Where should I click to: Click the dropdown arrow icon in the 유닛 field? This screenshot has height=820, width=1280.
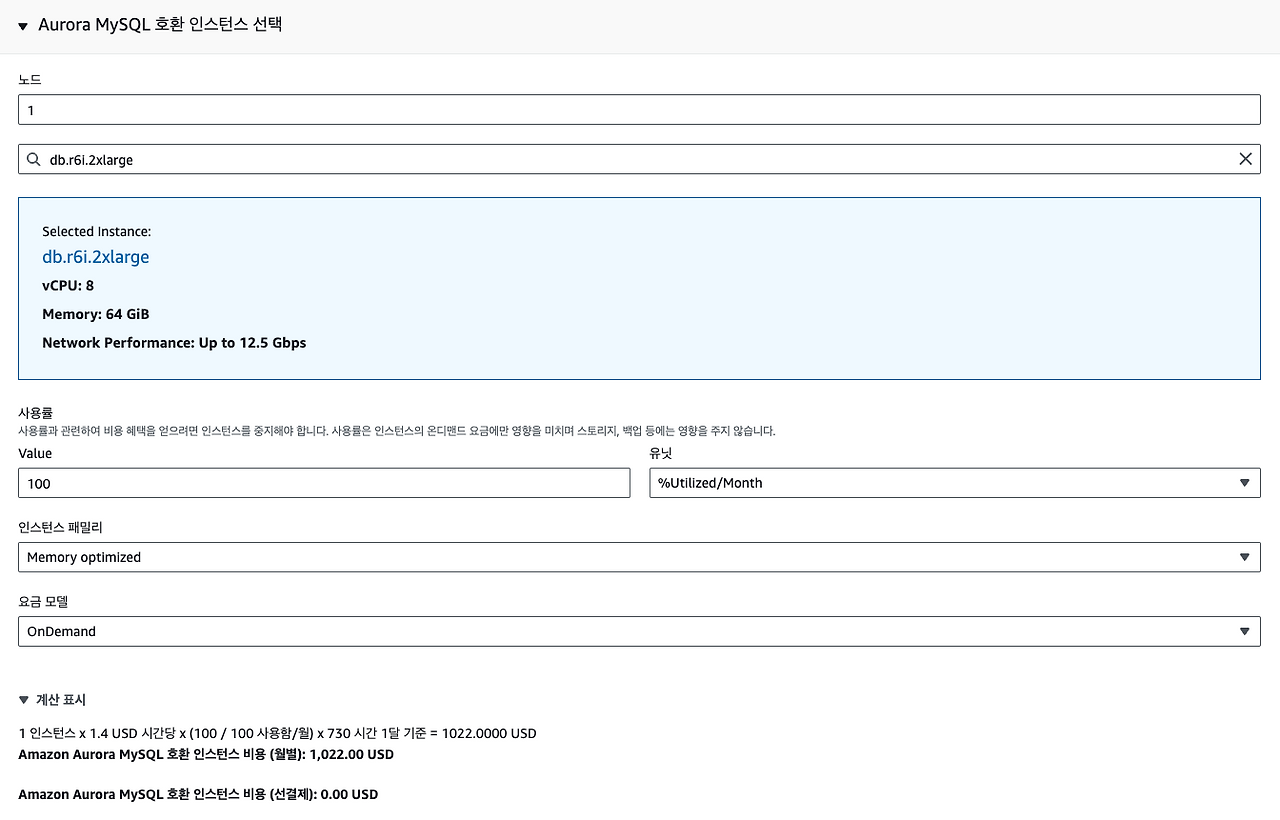[1245, 482]
